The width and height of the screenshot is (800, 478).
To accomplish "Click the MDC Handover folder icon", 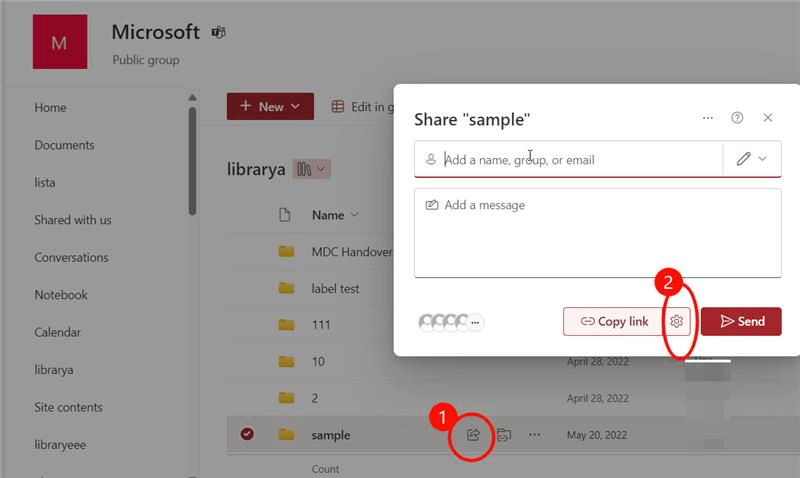I will [286, 251].
